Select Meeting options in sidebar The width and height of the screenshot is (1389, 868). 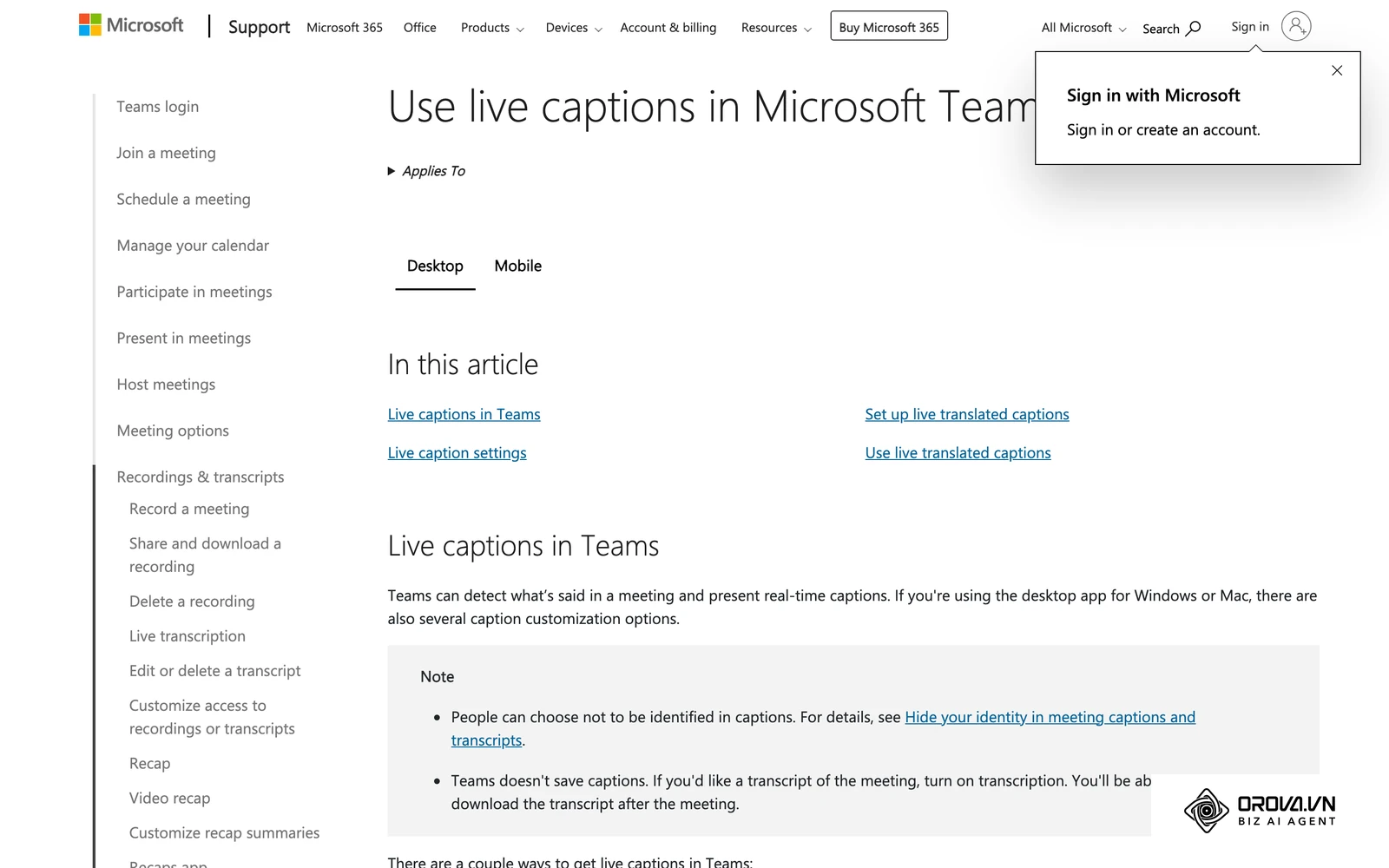click(173, 431)
